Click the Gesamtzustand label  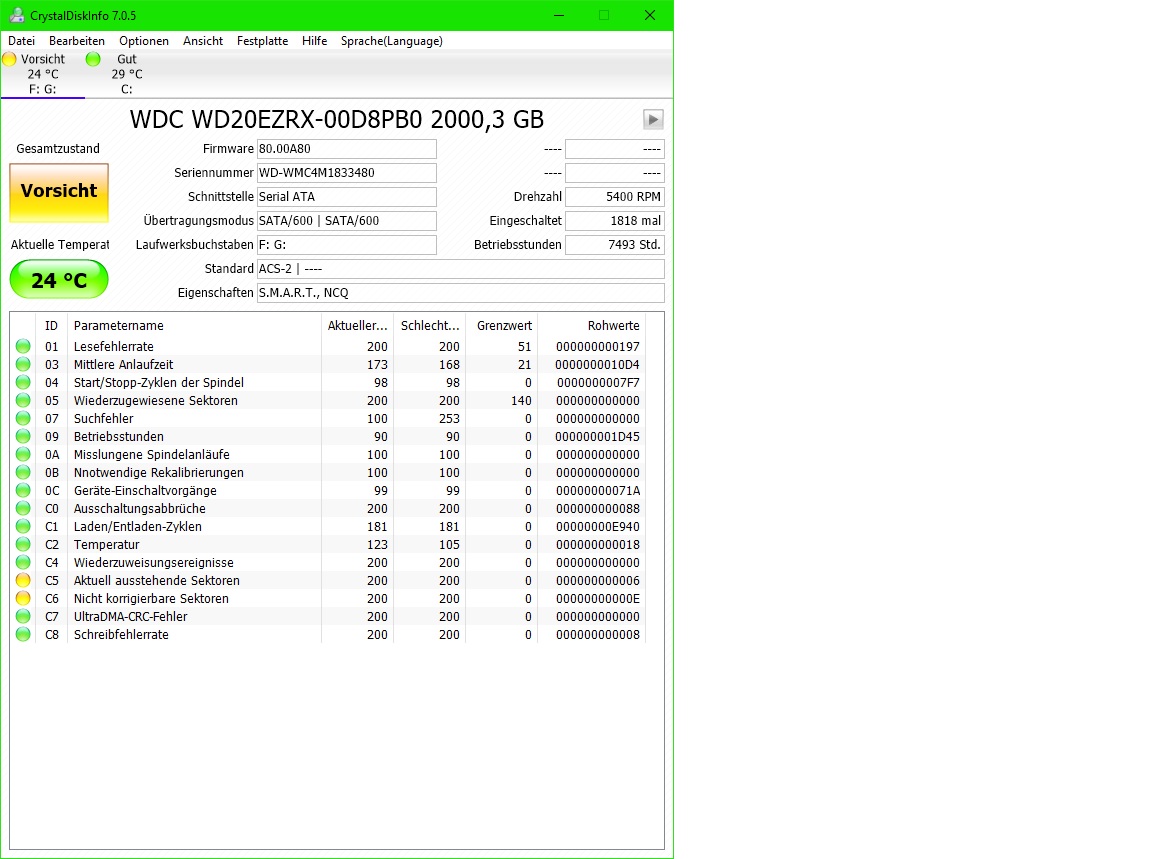[x=58, y=148]
